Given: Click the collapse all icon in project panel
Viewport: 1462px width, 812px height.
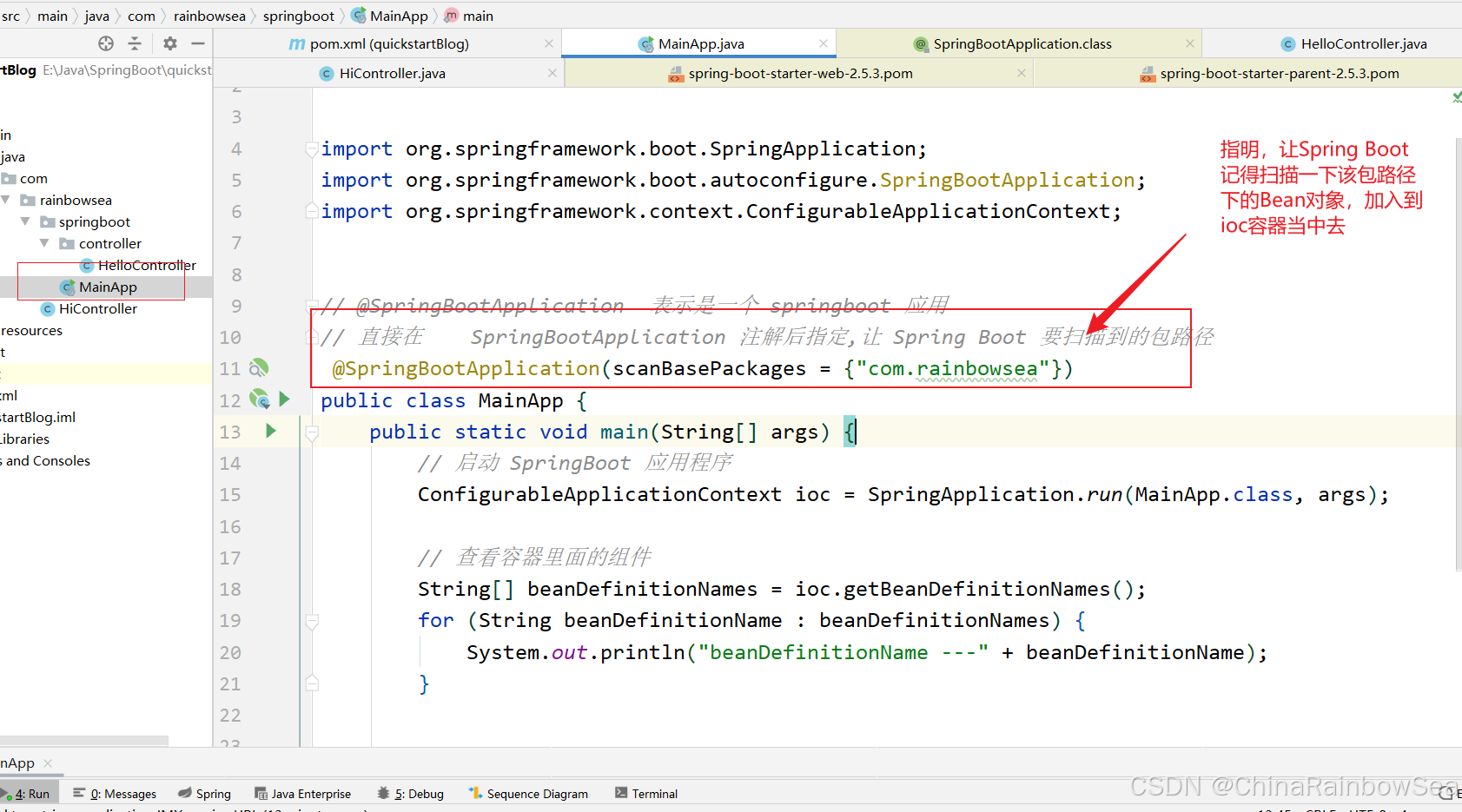Looking at the screenshot, I should pos(135,43).
